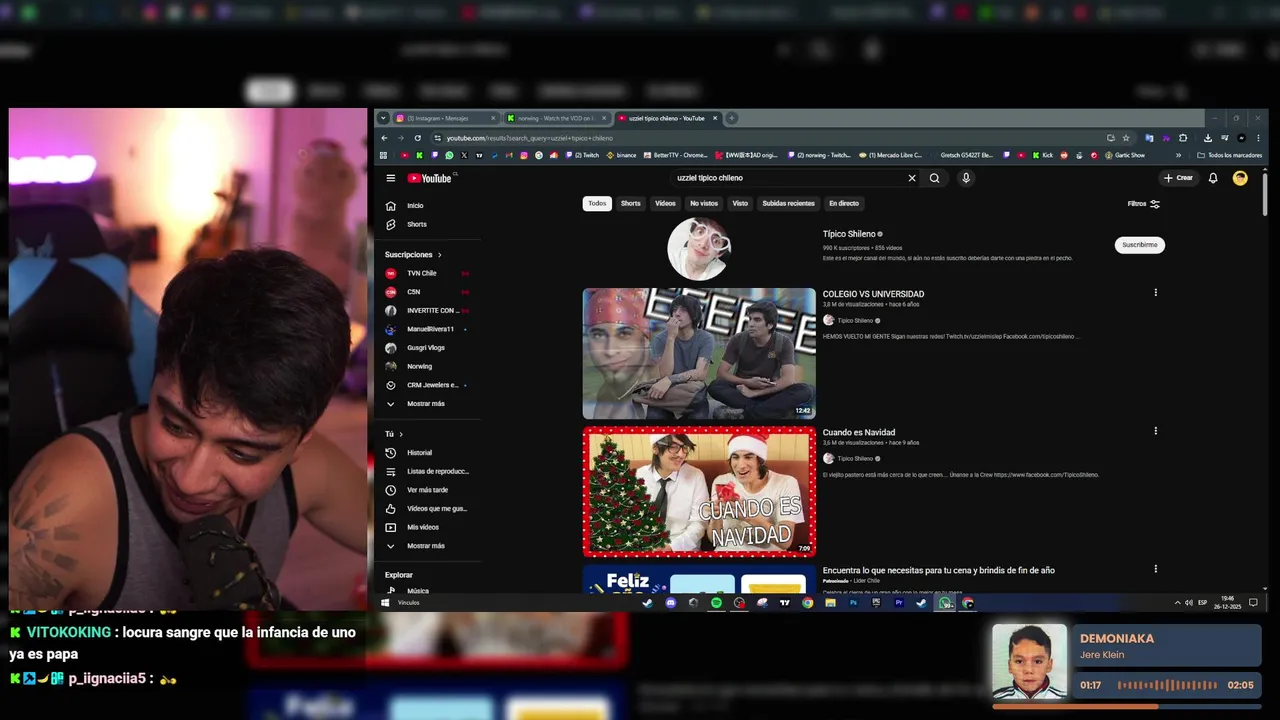1280x720 pixels.
Task: Open Historial in the sidebar
Action: click(428, 453)
